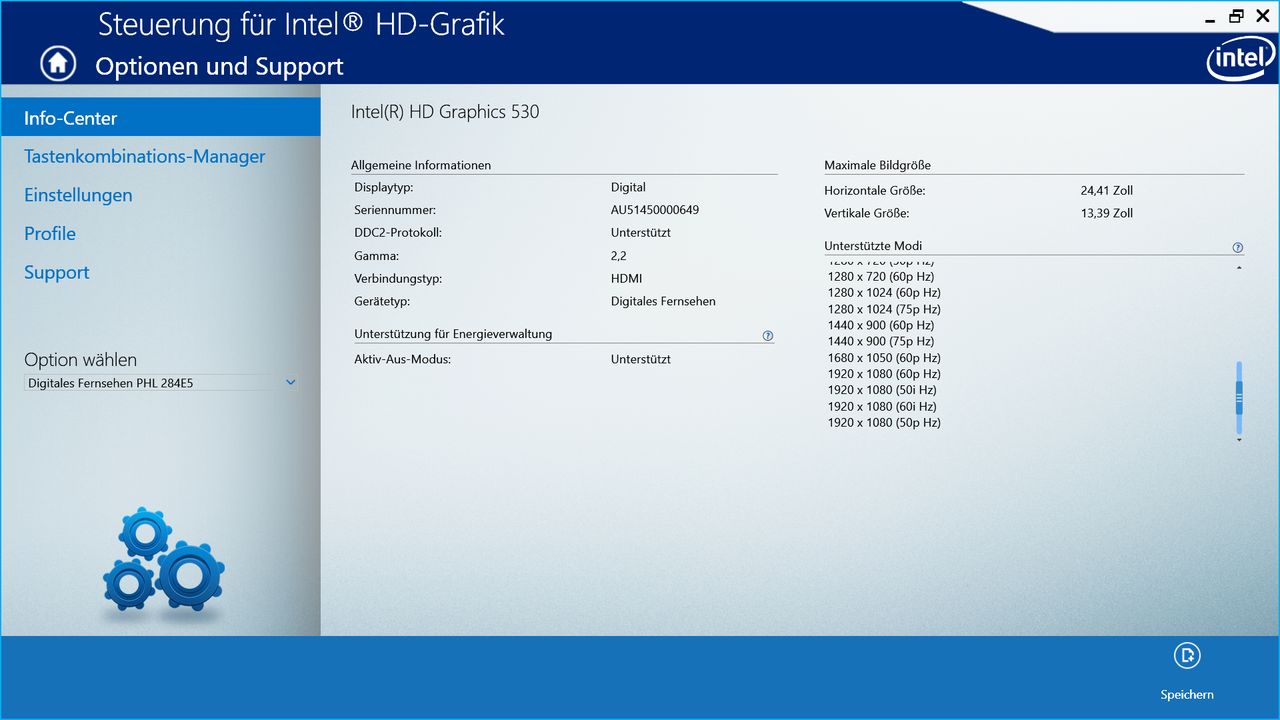Screen dimensions: 1280x720
Task: Select mode 1680 x 1050 (60p Hz)
Action: tap(884, 358)
